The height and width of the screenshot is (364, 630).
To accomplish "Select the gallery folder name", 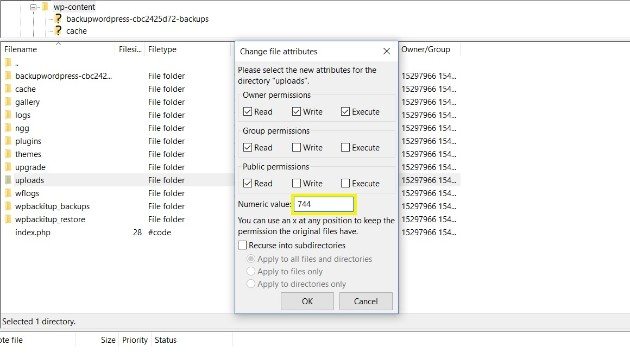I will [x=27, y=102].
